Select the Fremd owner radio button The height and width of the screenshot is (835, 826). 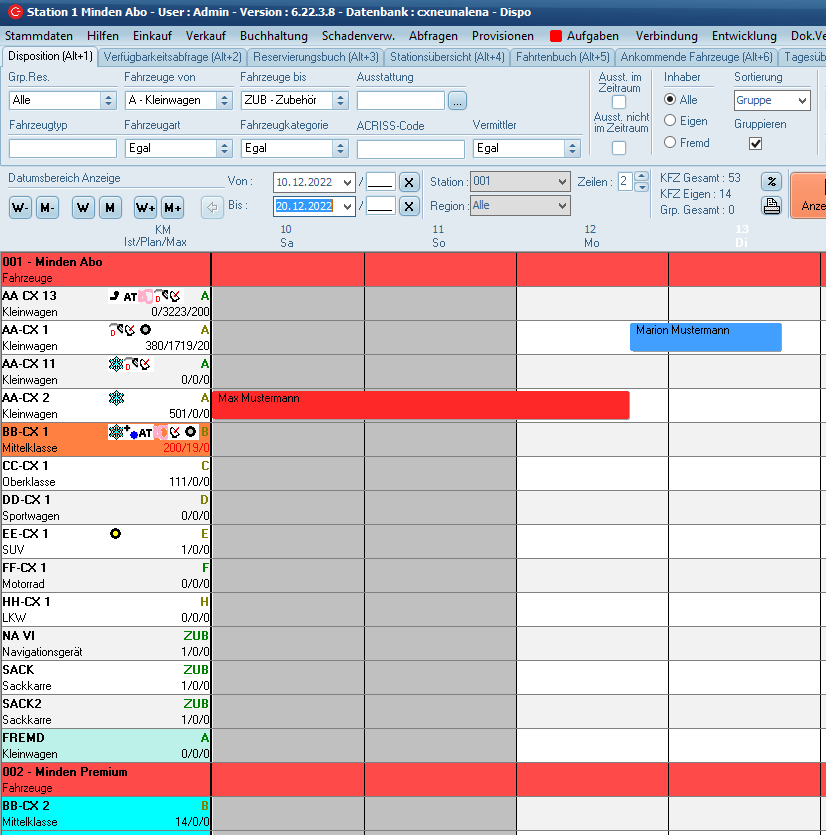pos(671,143)
